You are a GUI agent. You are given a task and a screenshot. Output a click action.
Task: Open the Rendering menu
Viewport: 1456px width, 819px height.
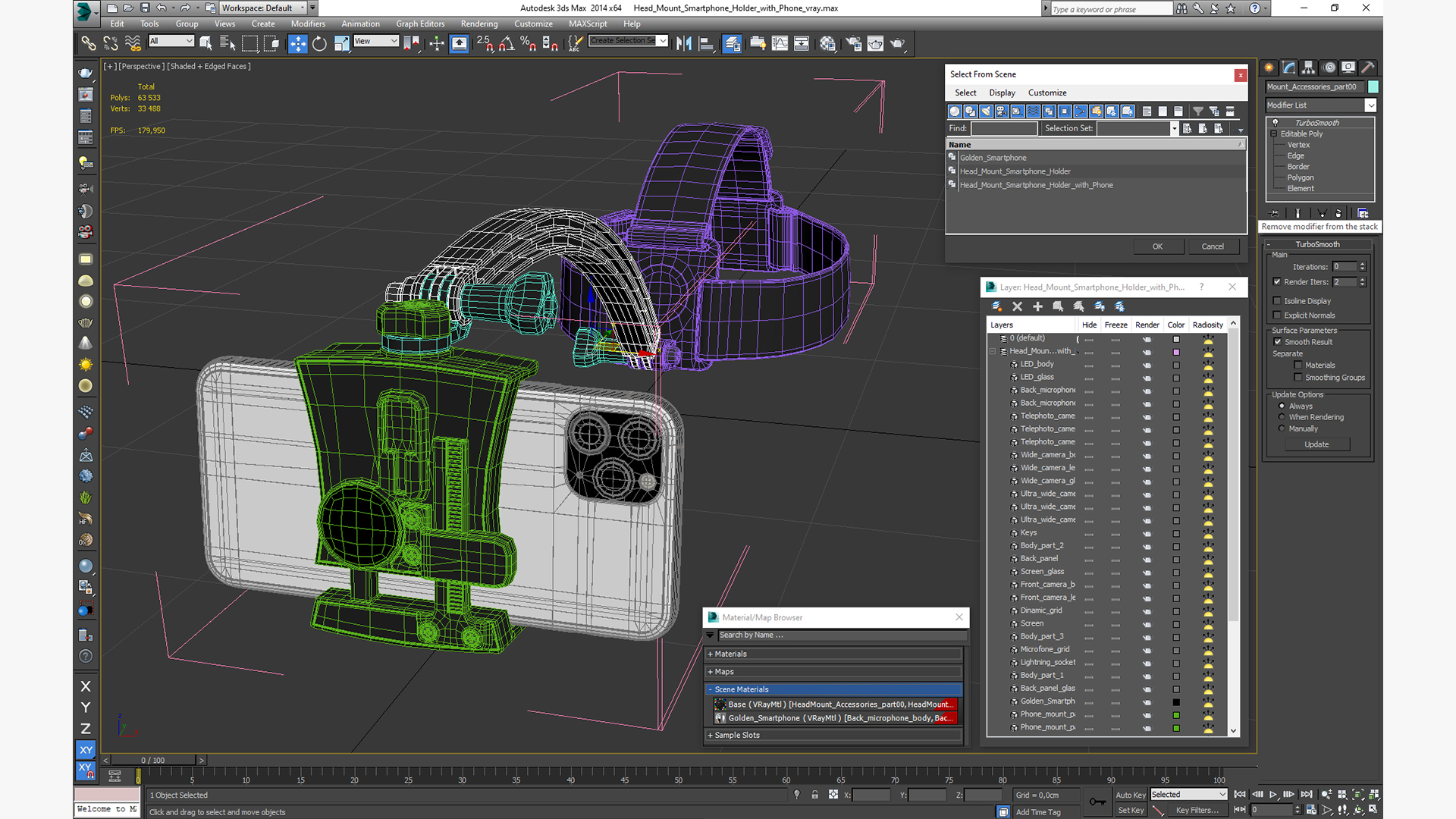pos(479,24)
